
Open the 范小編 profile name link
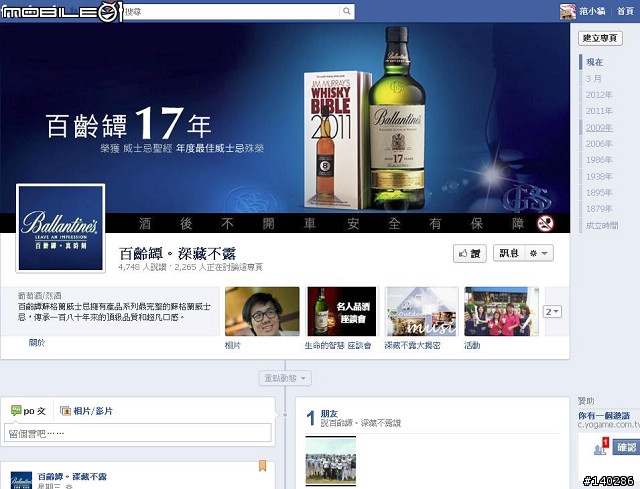[x=592, y=11]
